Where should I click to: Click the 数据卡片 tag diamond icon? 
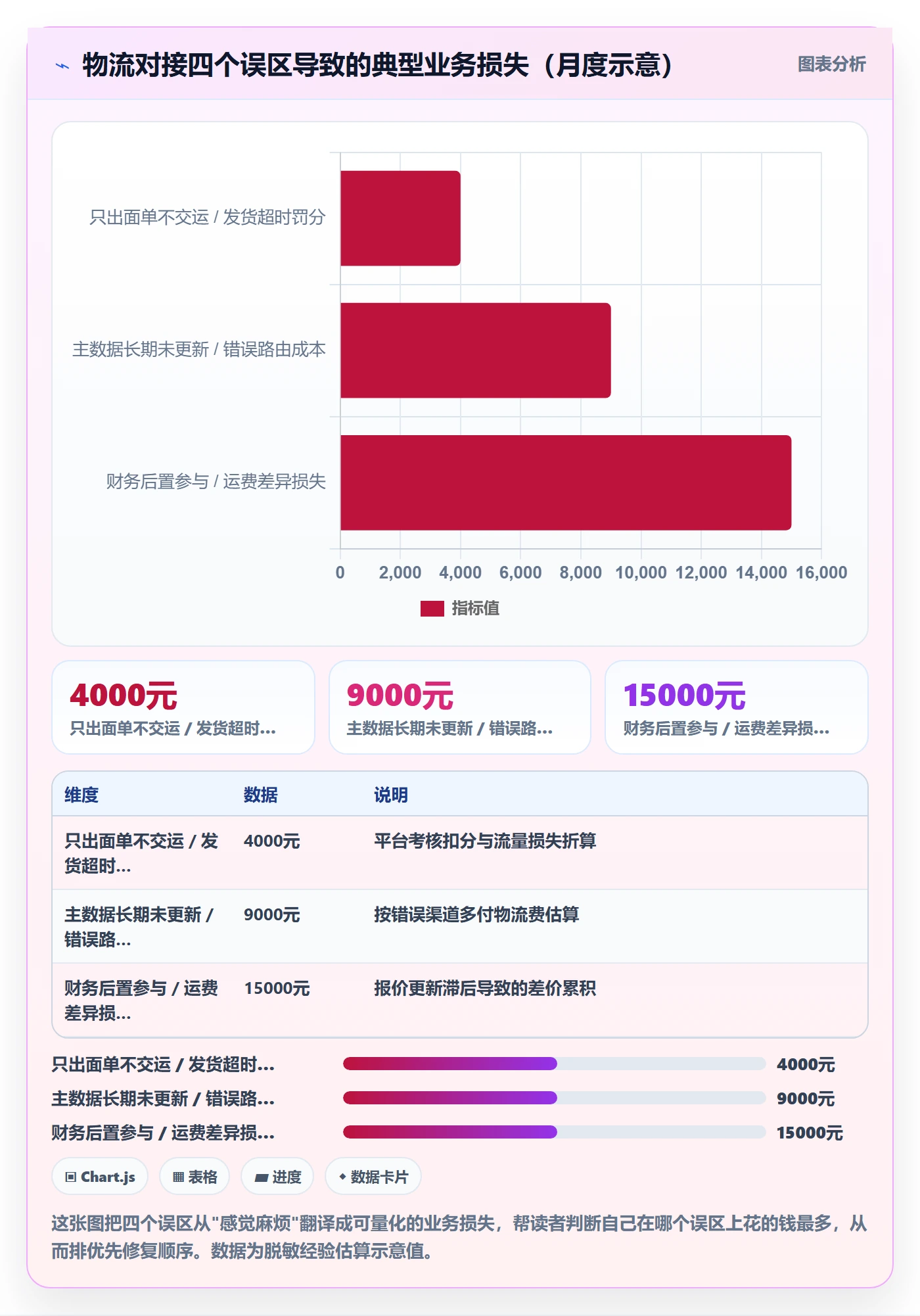pos(342,1177)
